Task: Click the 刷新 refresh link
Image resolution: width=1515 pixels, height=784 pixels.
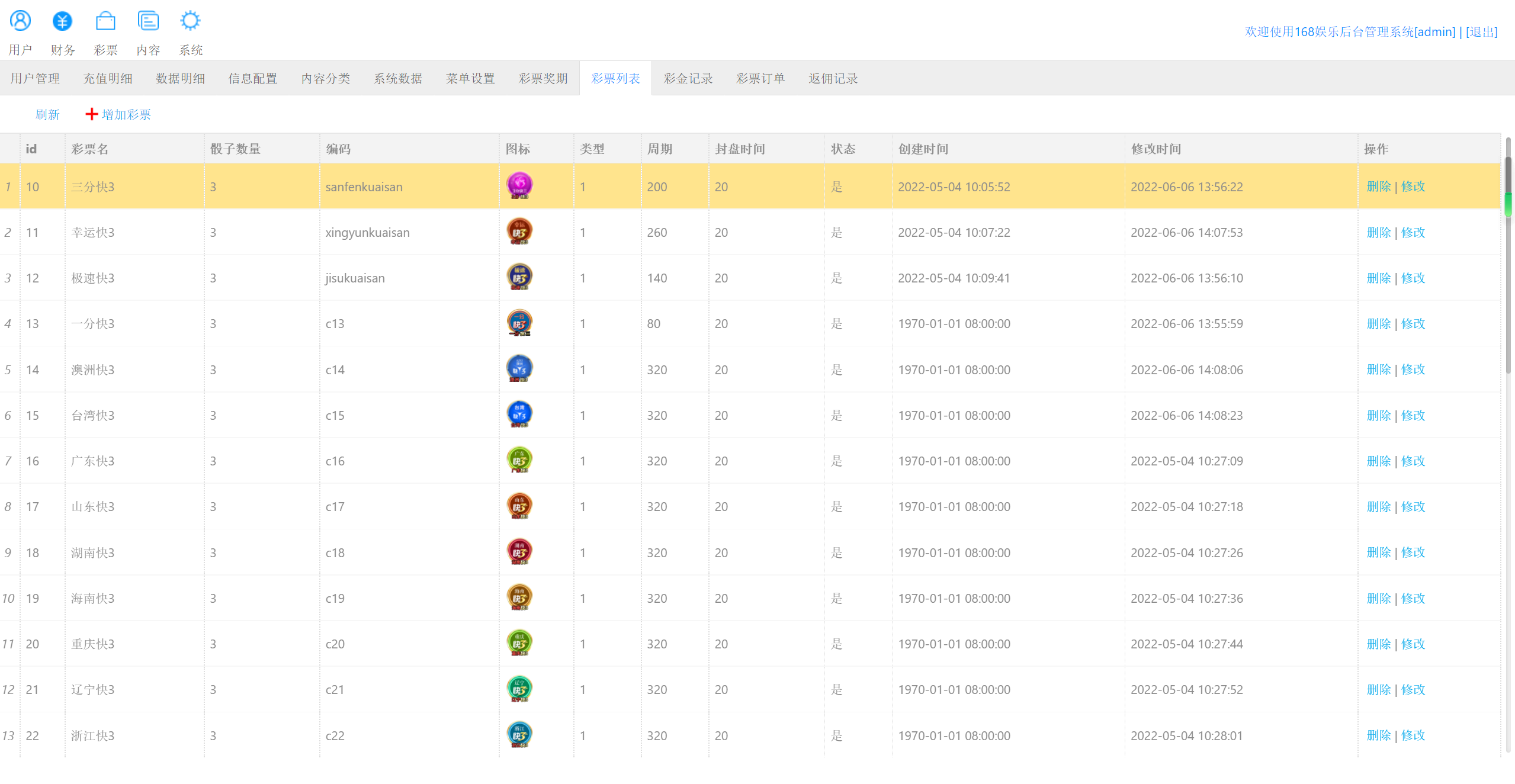Action: pos(47,114)
